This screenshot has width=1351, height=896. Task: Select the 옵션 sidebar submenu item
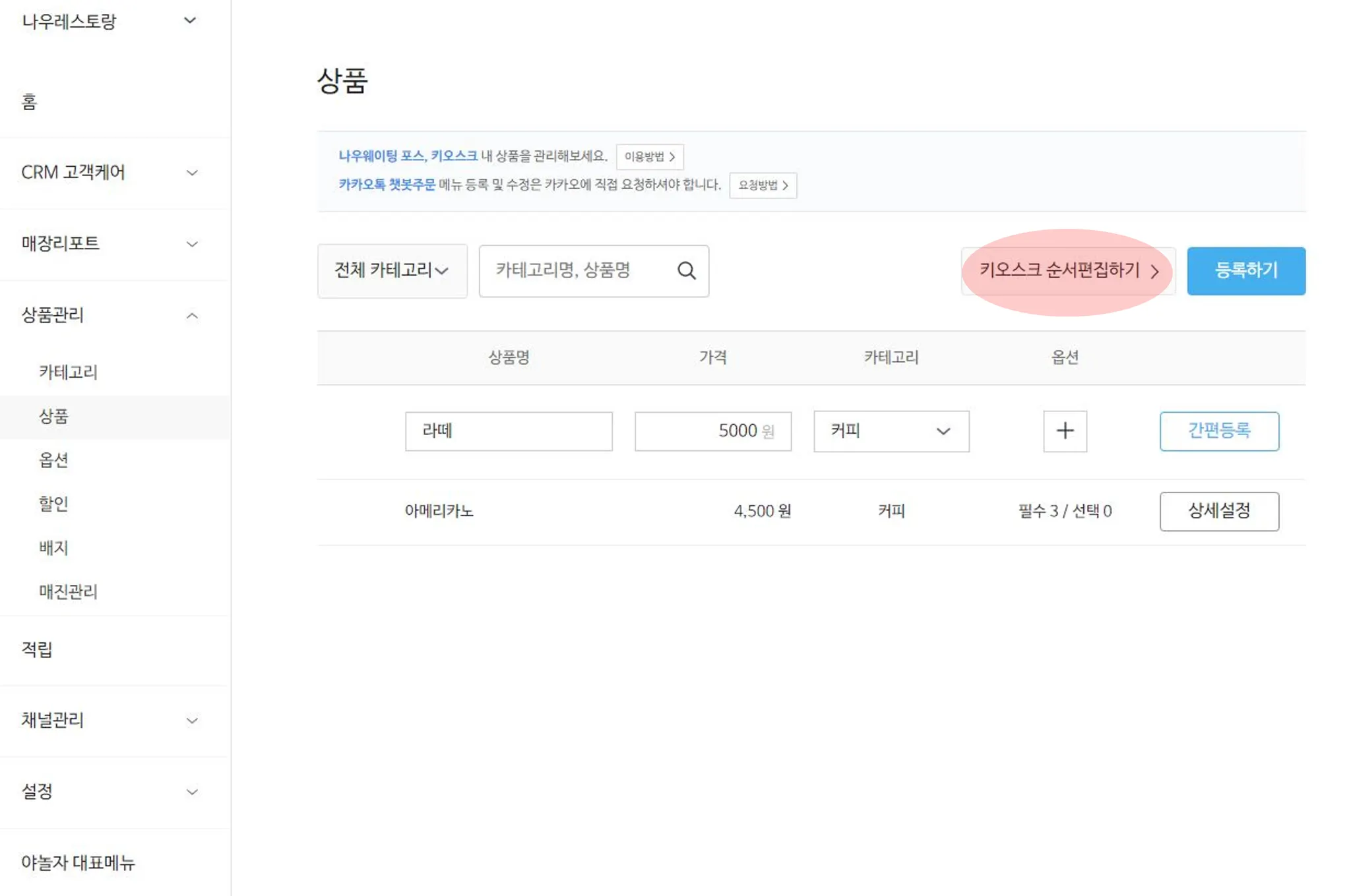coord(53,460)
